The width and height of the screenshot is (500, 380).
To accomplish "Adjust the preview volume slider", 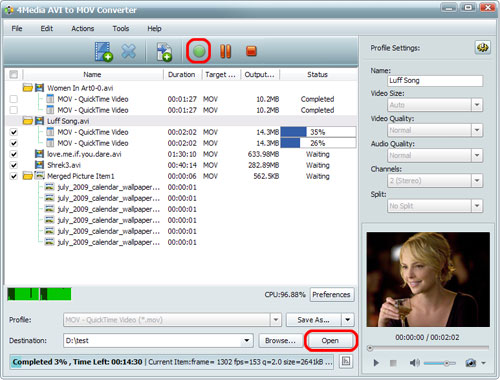I will click(x=440, y=363).
